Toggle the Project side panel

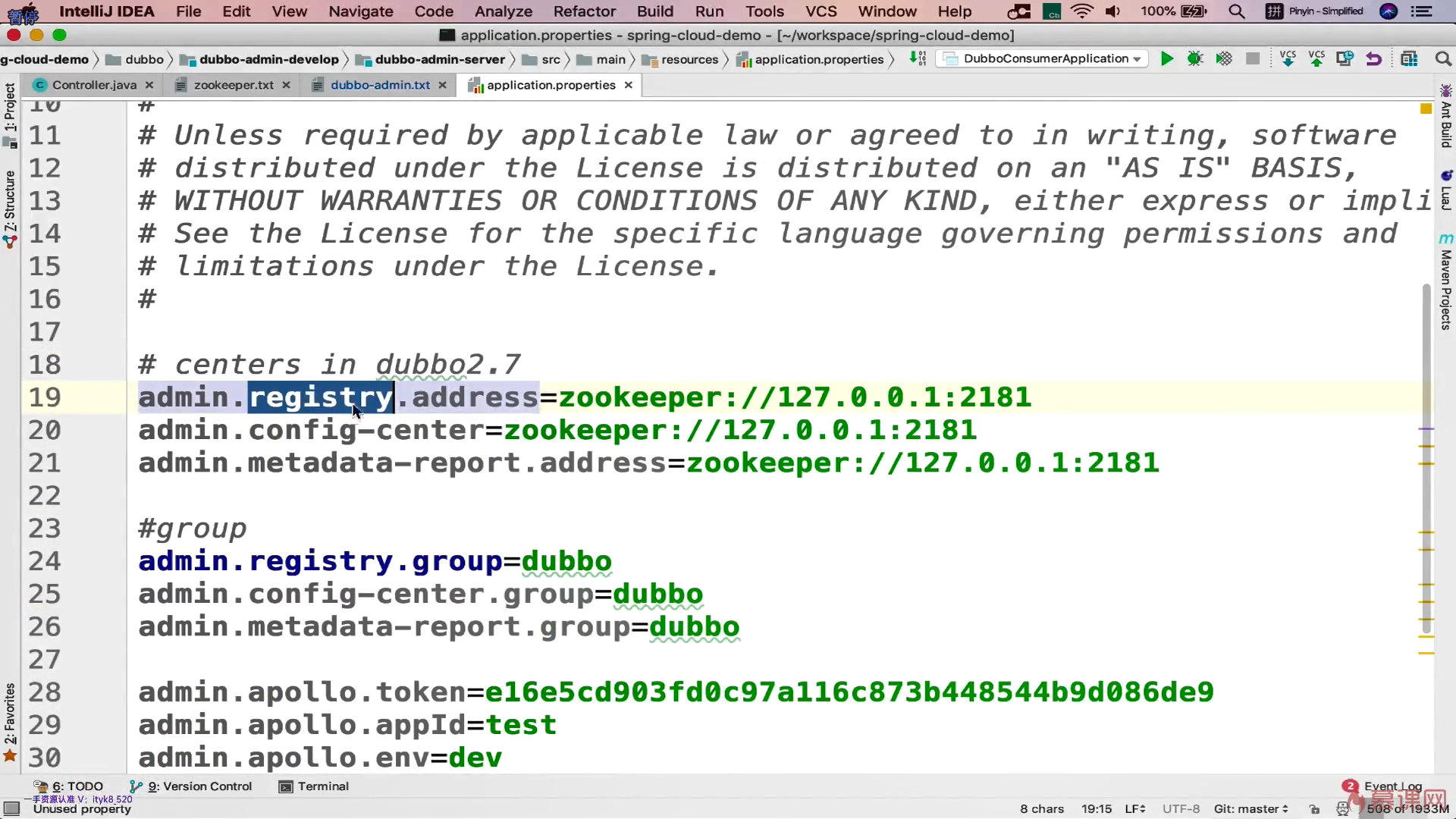(x=10, y=108)
